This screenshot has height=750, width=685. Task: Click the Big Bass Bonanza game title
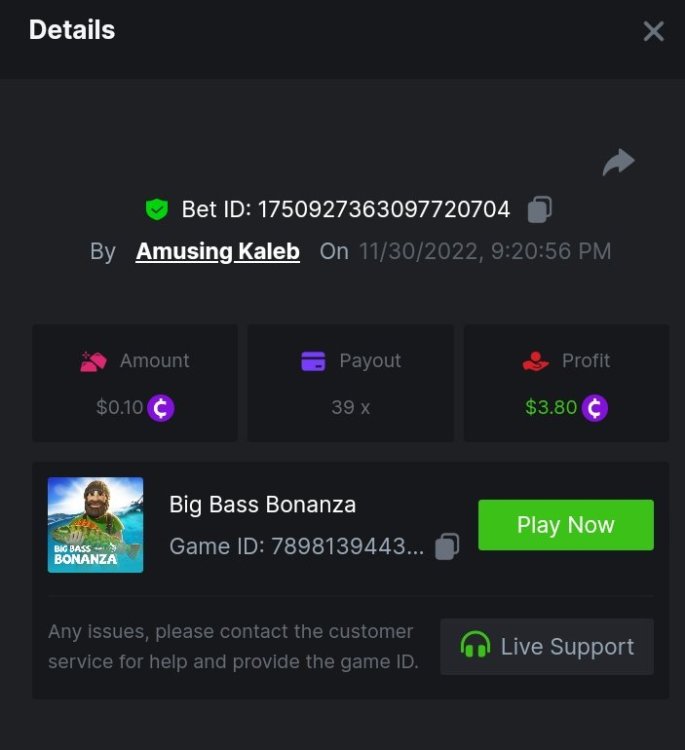coord(262,504)
